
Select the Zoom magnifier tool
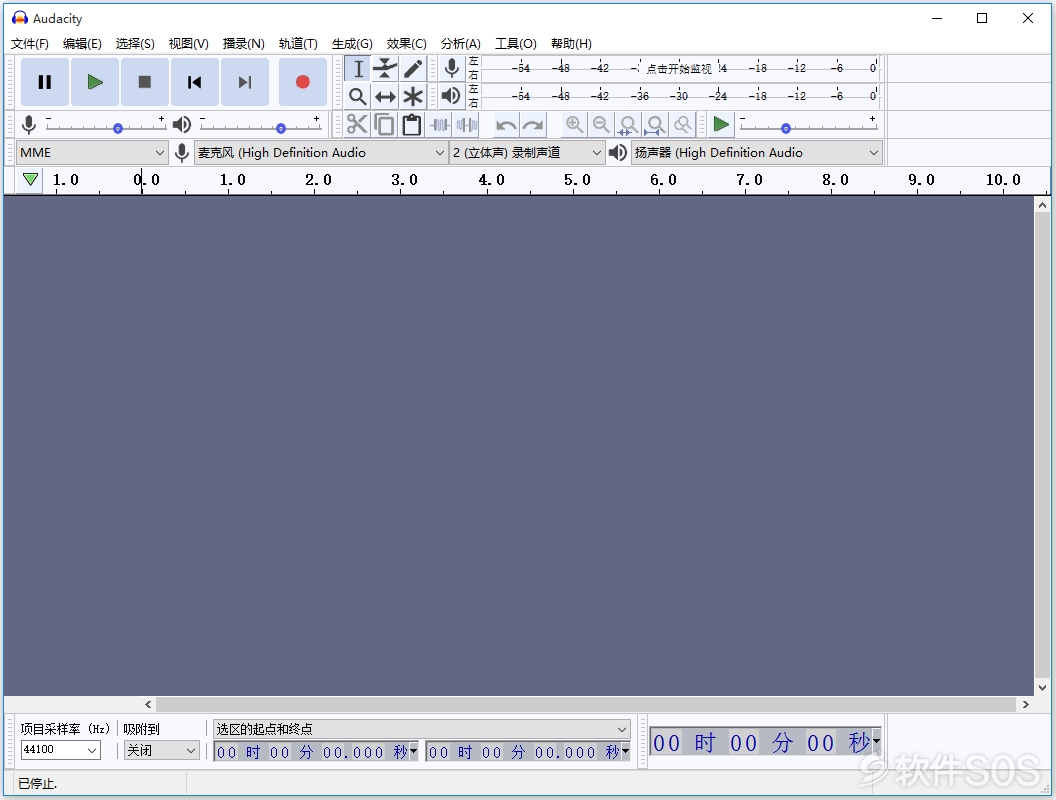[358, 96]
